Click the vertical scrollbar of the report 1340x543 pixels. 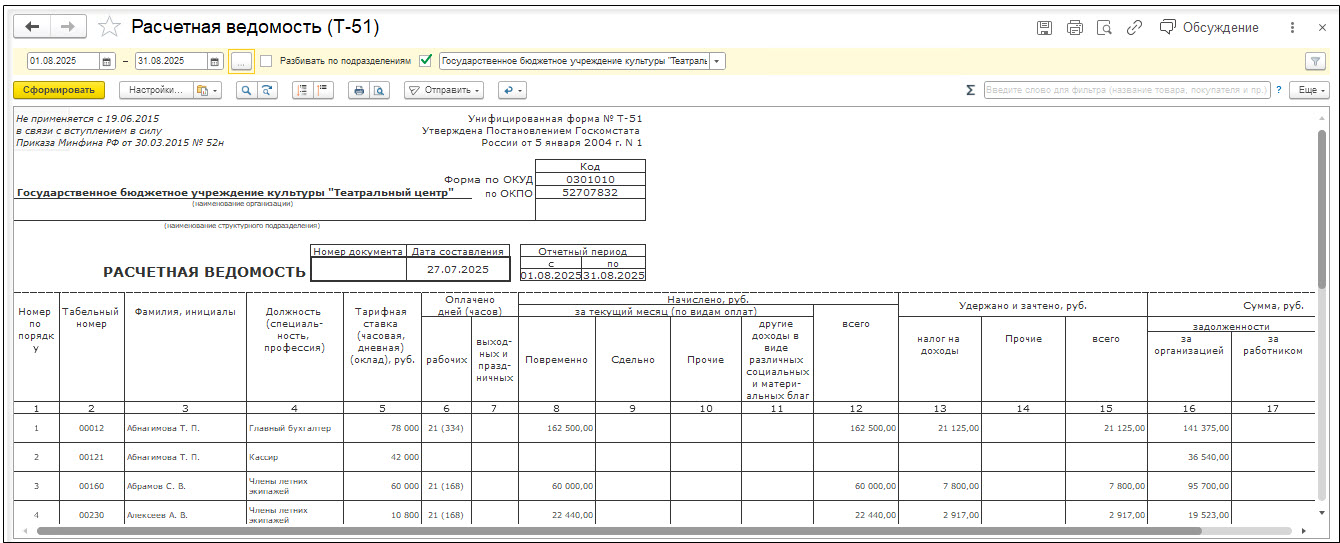coord(1323,210)
